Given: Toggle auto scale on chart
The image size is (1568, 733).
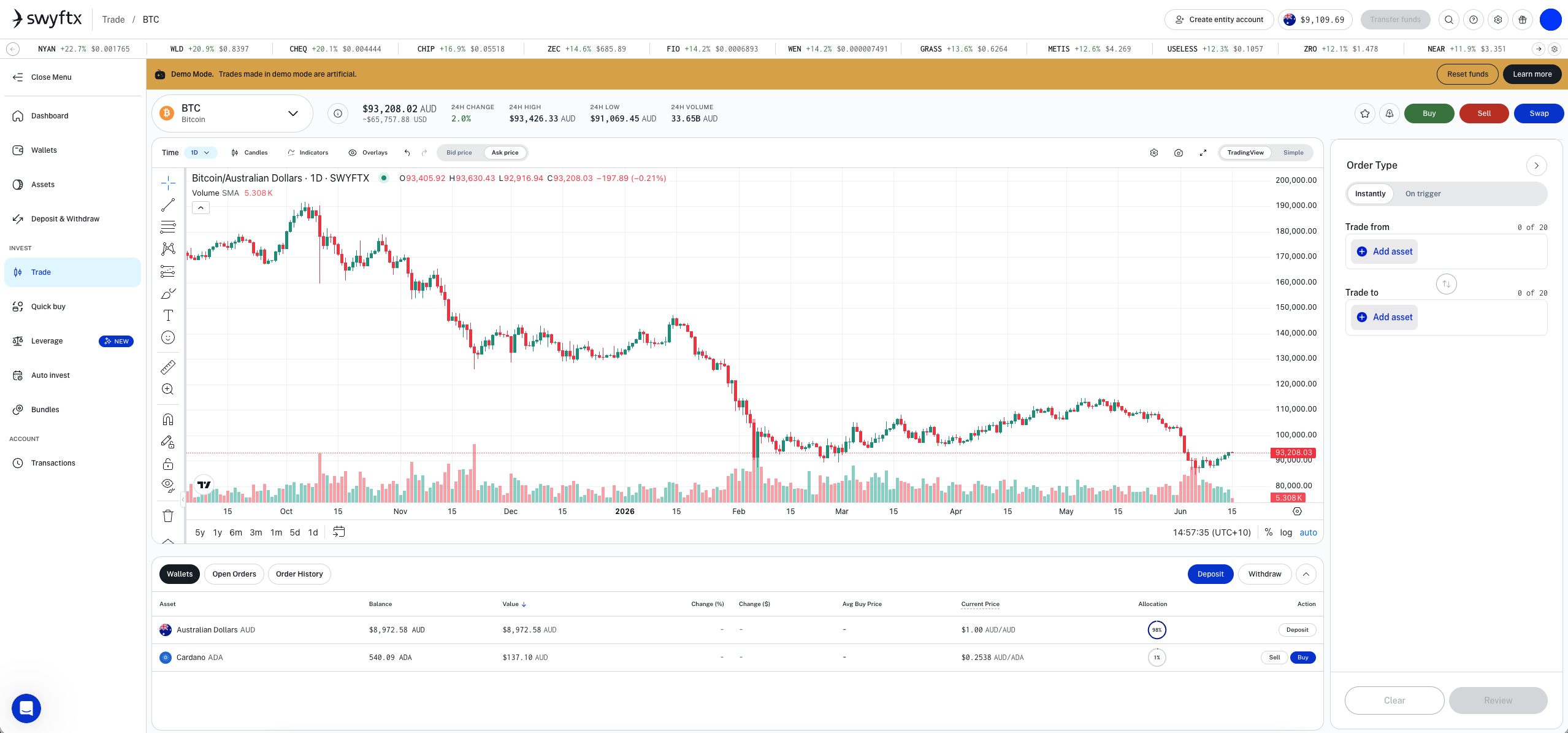Looking at the screenshot, I should click(1308, 532).
